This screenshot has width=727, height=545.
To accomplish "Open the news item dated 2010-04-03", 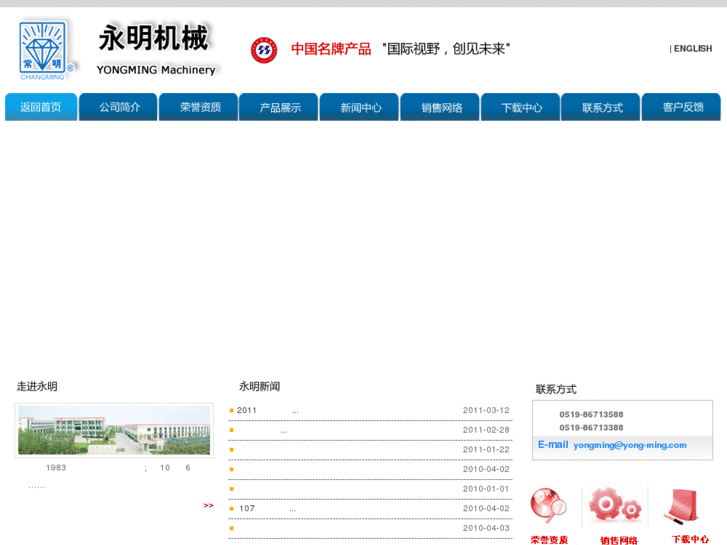I will click(x=370, y=528).
